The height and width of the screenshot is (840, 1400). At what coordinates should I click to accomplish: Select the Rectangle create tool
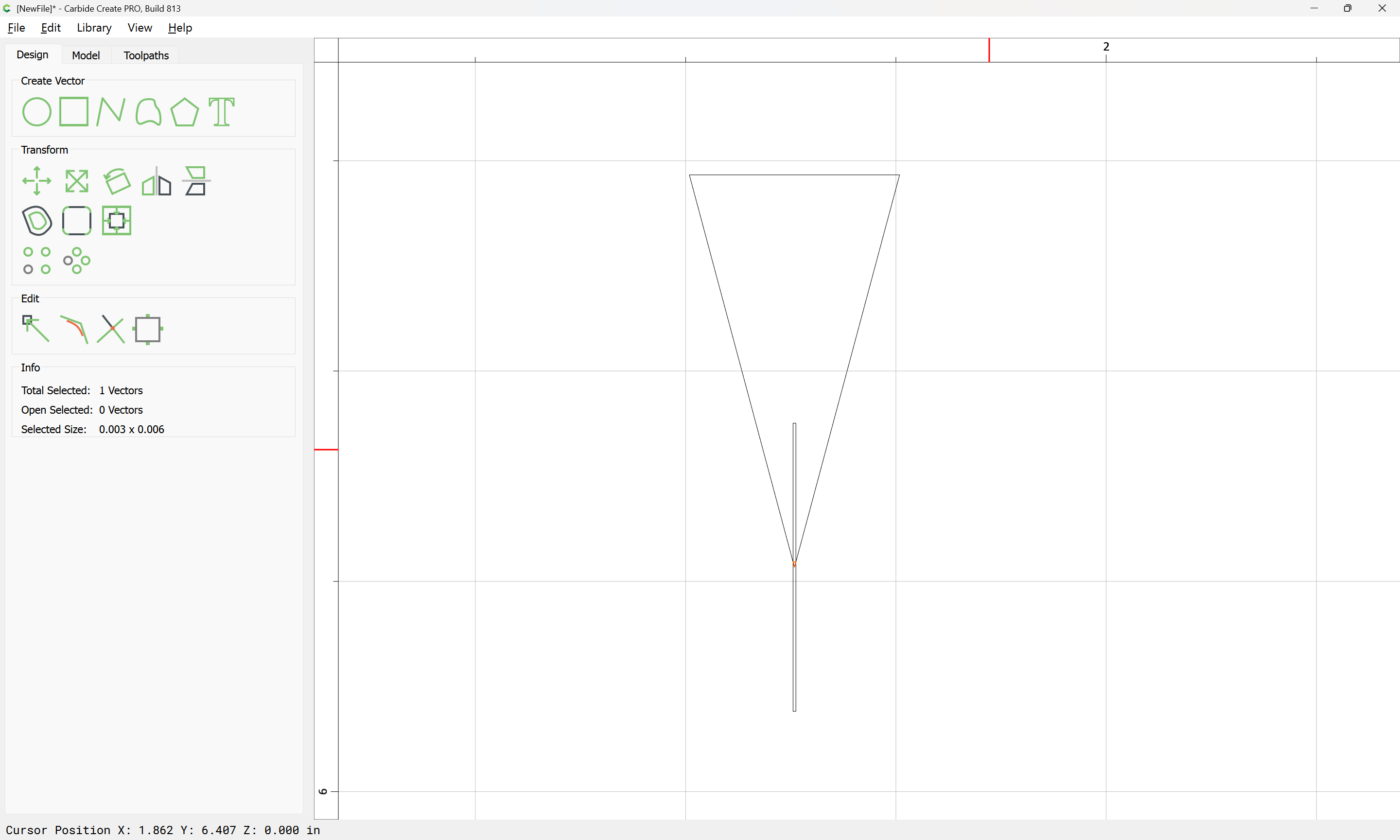point(74,111)
